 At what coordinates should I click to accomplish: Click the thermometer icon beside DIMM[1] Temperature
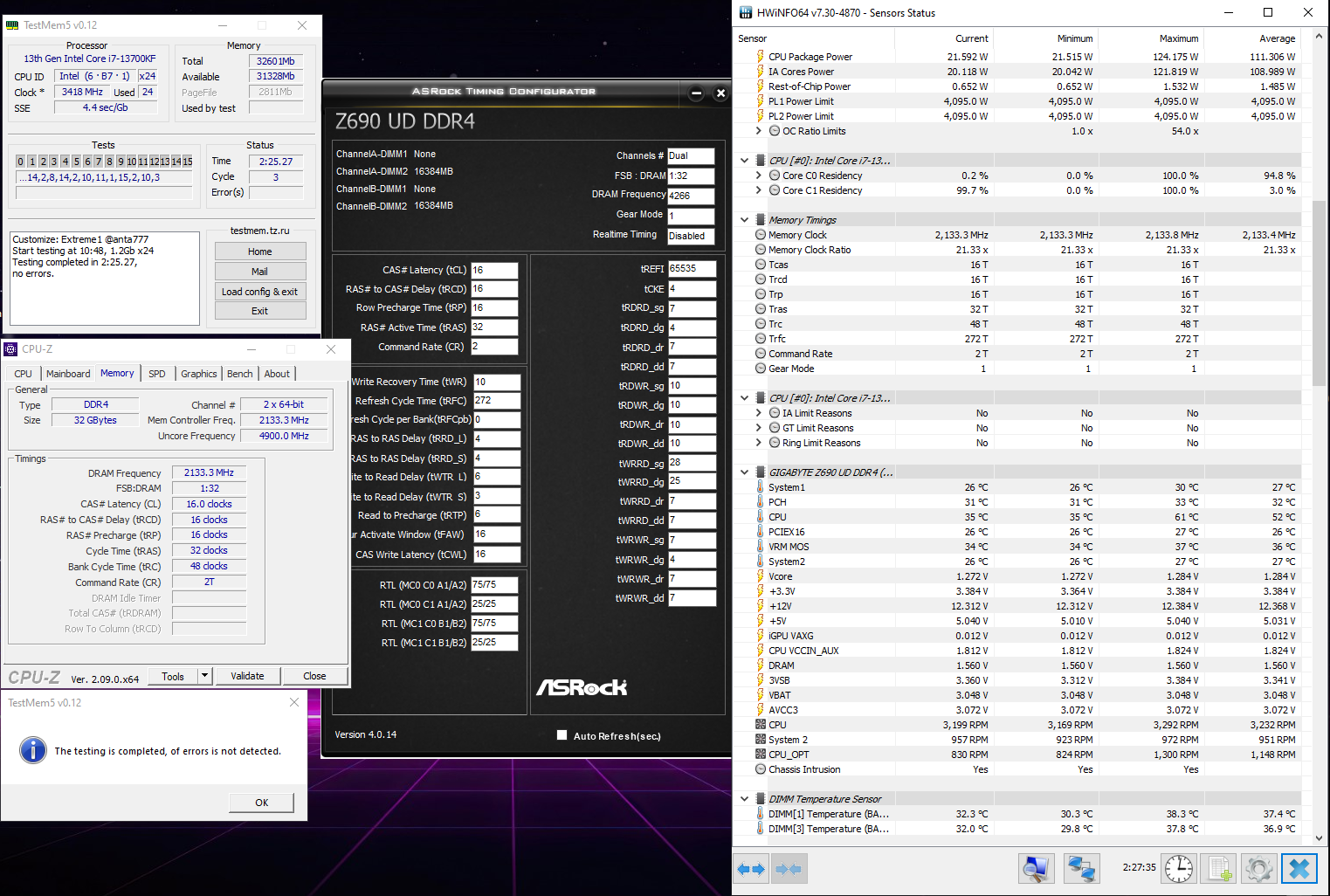761,814
